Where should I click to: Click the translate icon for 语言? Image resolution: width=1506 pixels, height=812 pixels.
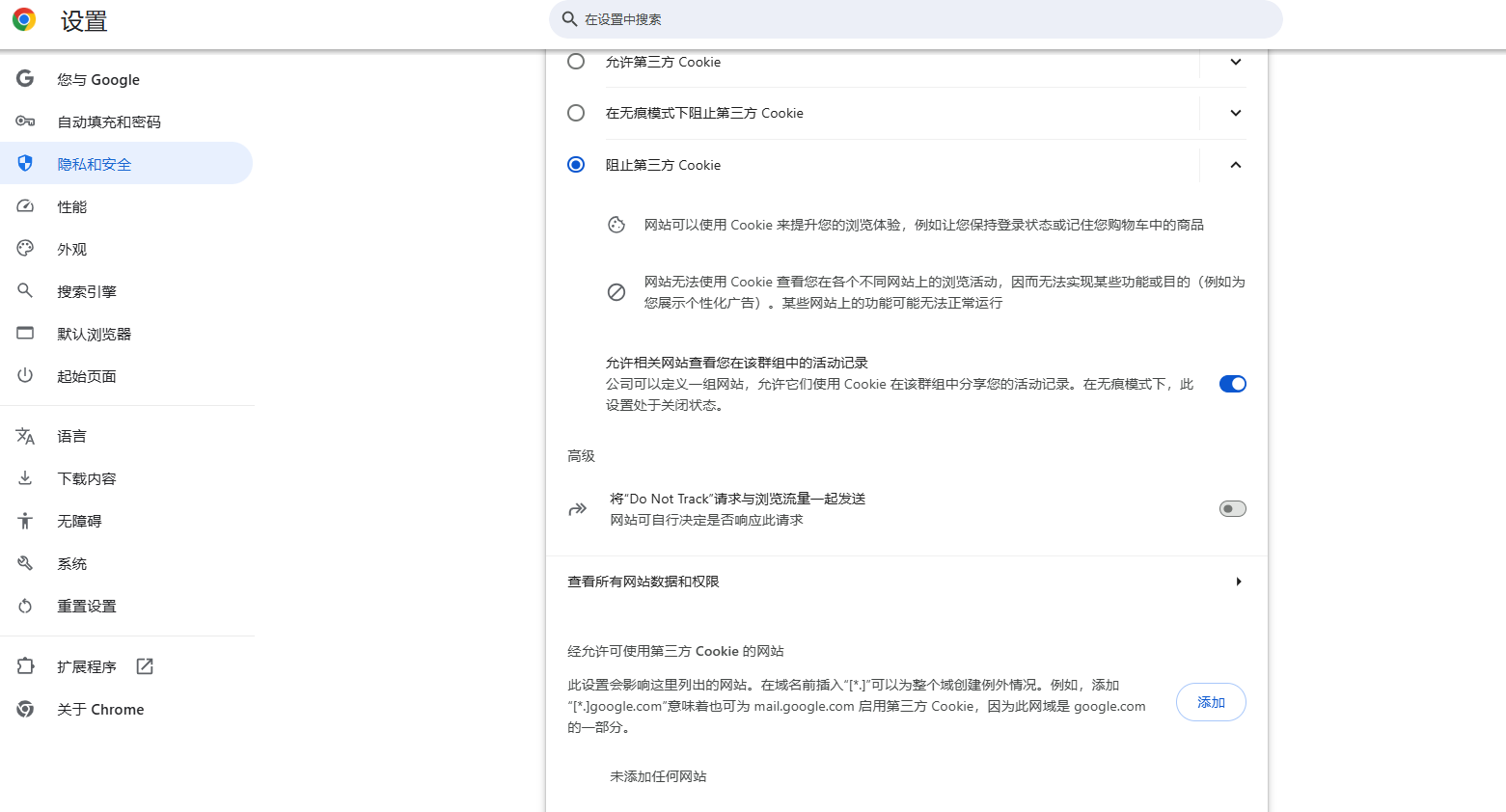pos(25,436)
